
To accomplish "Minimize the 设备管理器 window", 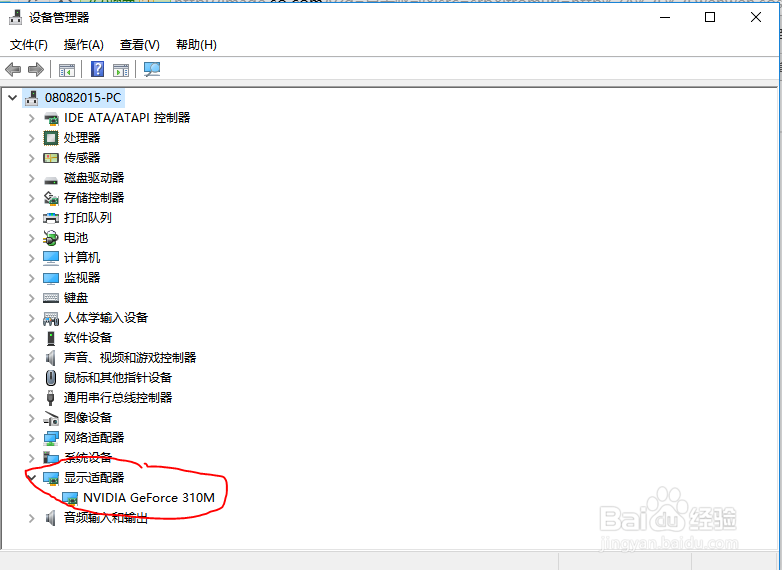I will pos(664,17).
